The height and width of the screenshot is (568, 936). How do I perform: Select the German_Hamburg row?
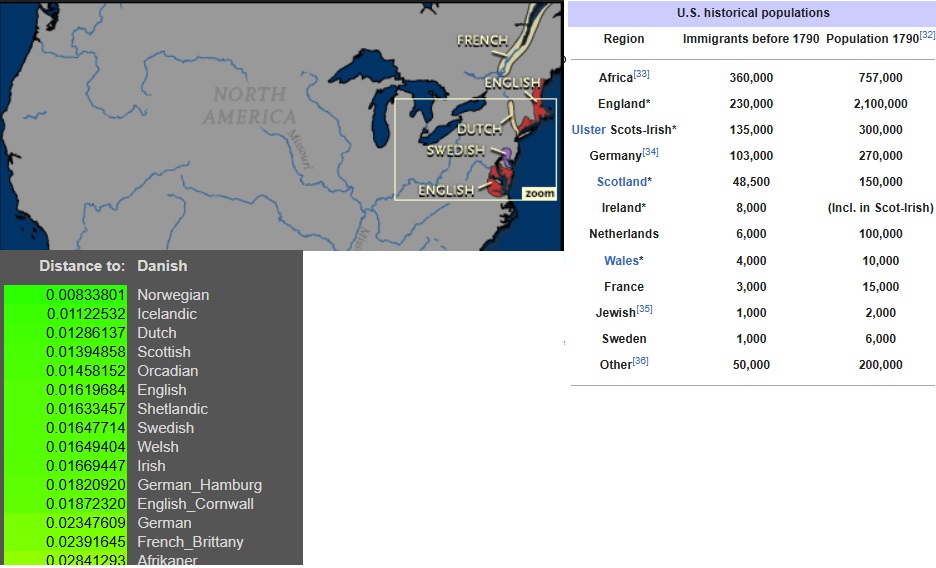[x=153, y=485]
